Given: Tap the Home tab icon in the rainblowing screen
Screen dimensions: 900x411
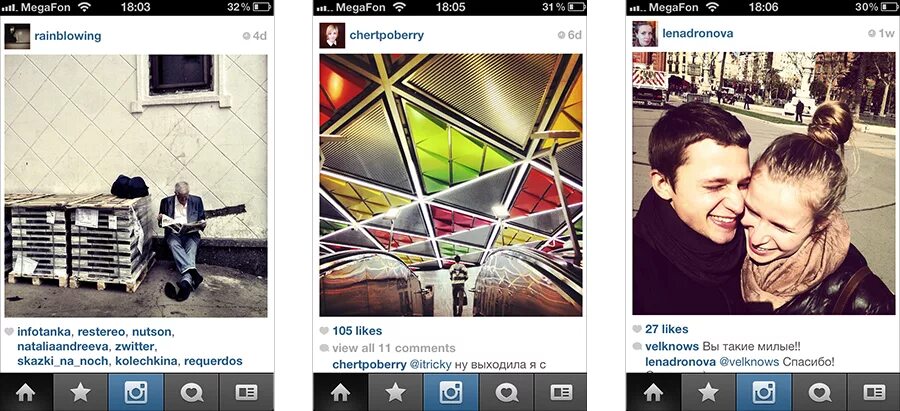Looking at the screenshot, I should point(26,393).
